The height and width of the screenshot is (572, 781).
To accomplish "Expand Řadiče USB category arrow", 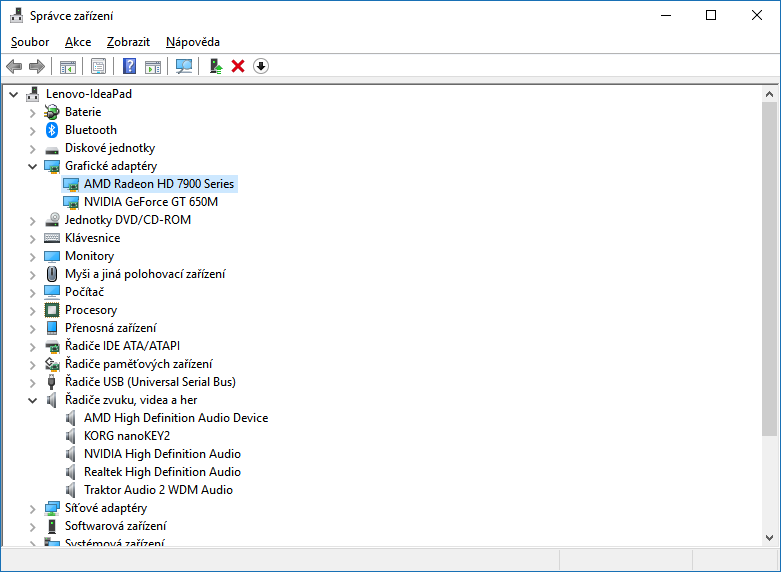I will tap(32, 383).
